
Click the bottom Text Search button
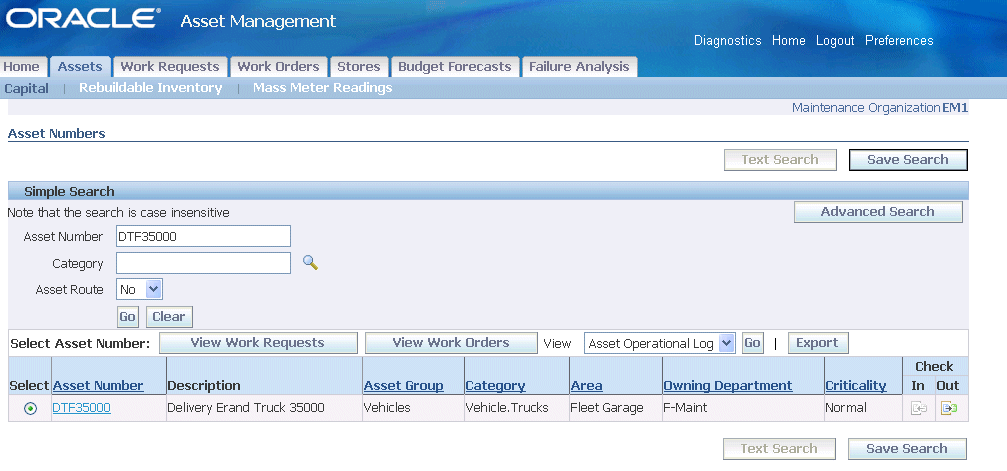(x=780, y=449)
